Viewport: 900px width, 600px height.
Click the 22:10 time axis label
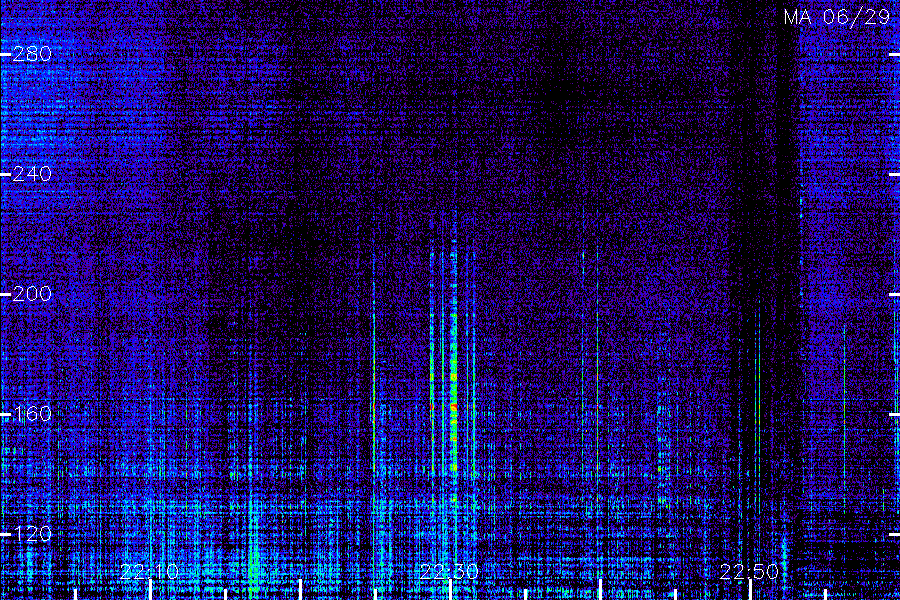pos(149,571)
